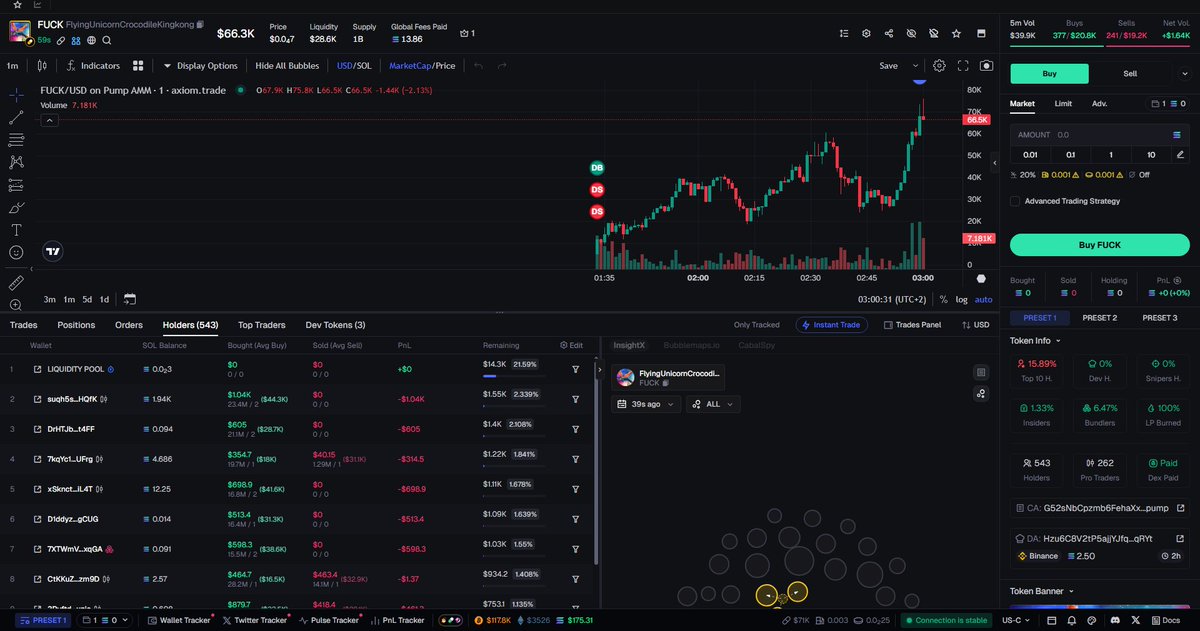This screenshot has height=631, width=1200.
Task: Enter fullscreen chart mode
Action: [963, 66]
